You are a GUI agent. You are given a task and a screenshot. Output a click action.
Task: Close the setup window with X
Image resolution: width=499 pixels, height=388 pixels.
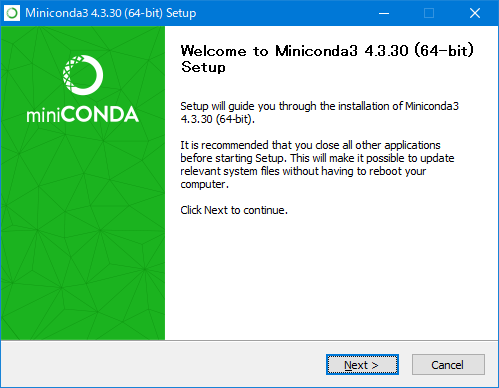pyautogui.click(x=475, y=13)
